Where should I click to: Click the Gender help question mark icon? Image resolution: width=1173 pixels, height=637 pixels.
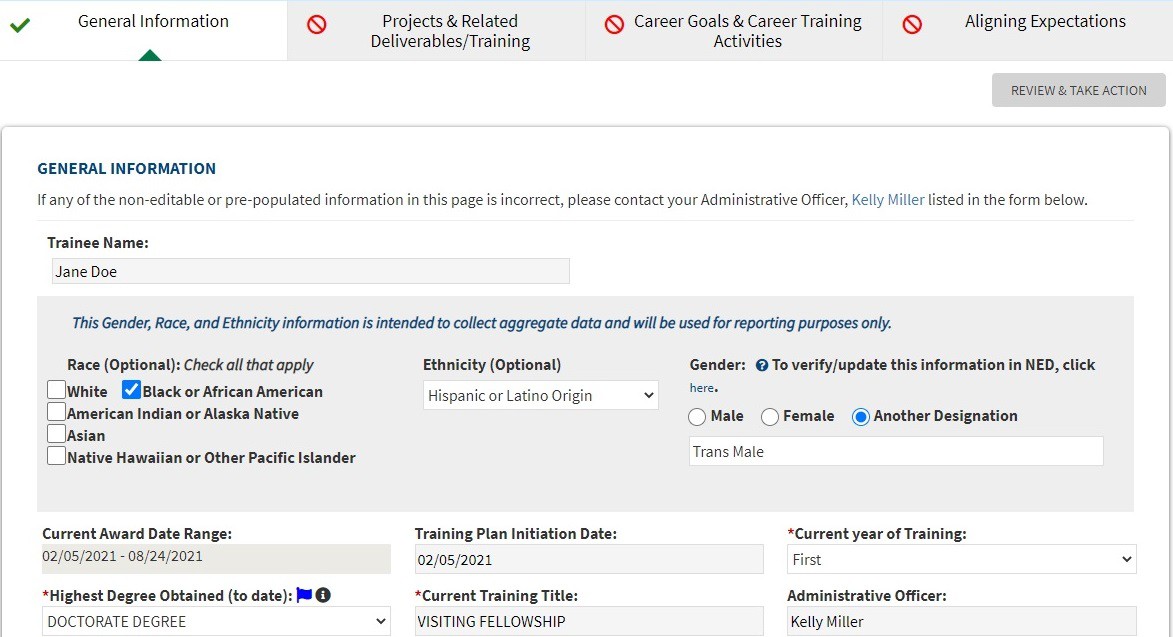click(x=762, y=366)
